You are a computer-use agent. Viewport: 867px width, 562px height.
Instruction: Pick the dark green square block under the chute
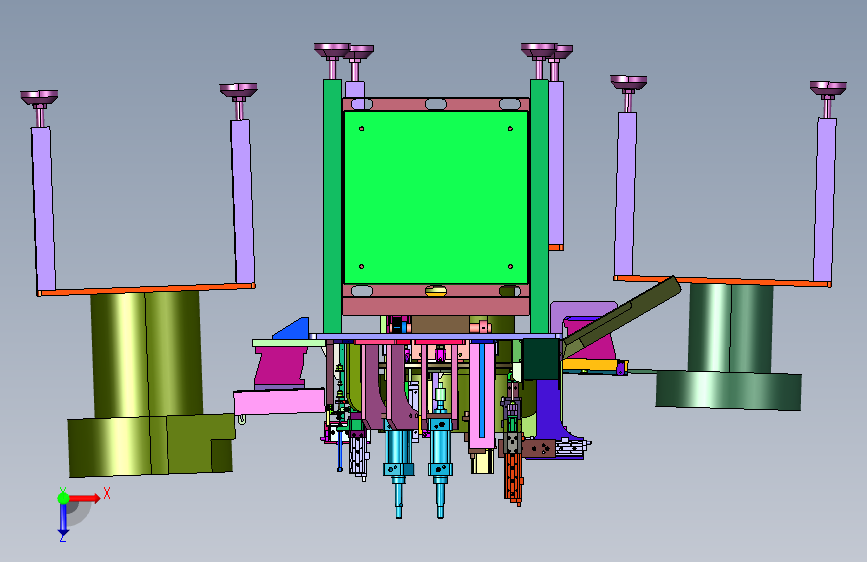(x=540, y=359)
